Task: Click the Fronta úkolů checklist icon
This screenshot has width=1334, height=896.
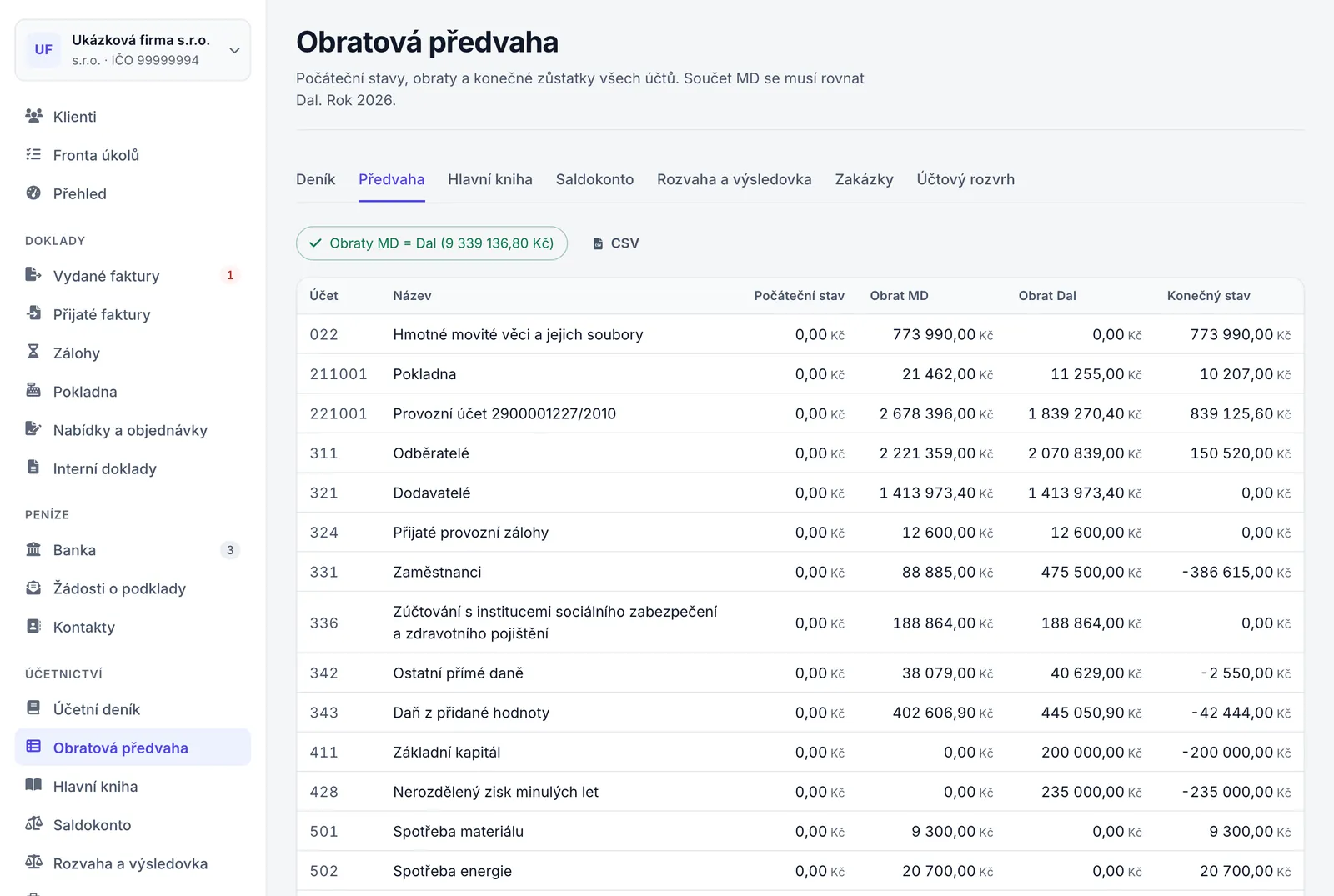Action: 33,154
